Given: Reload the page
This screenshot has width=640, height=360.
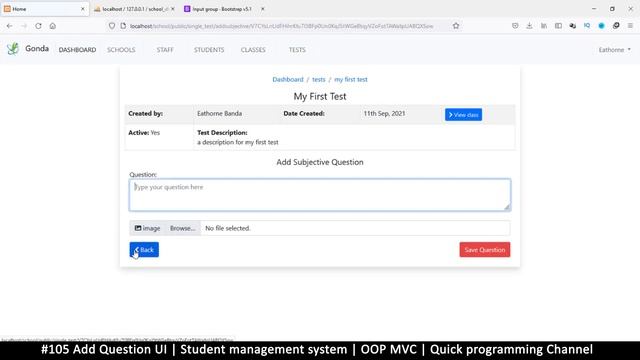Looking at the screenshot, I should [x=38, y=26].
